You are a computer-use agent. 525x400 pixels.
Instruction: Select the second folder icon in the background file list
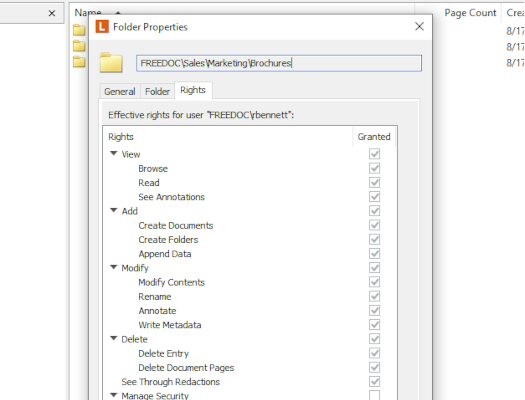tap(79, 46)
